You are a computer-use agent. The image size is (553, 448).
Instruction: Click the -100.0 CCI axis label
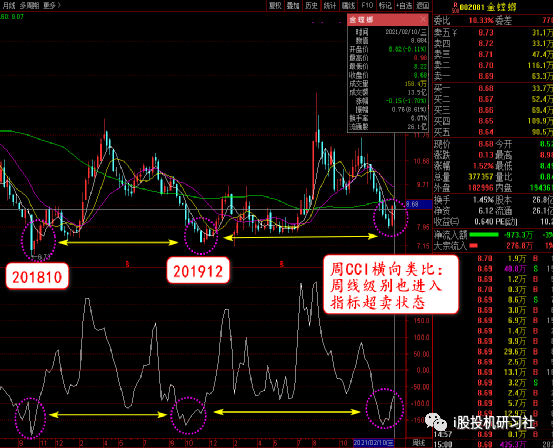[421, 403]
